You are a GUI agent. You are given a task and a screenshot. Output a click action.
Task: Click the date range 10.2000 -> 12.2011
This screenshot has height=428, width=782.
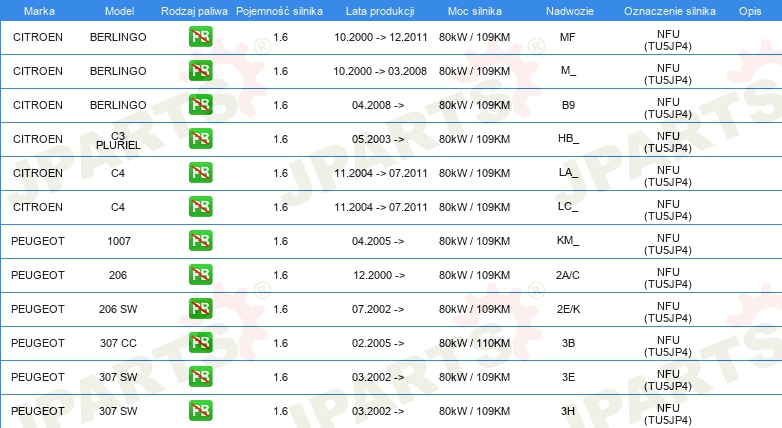pyautogui.click(x=381, y=37)
